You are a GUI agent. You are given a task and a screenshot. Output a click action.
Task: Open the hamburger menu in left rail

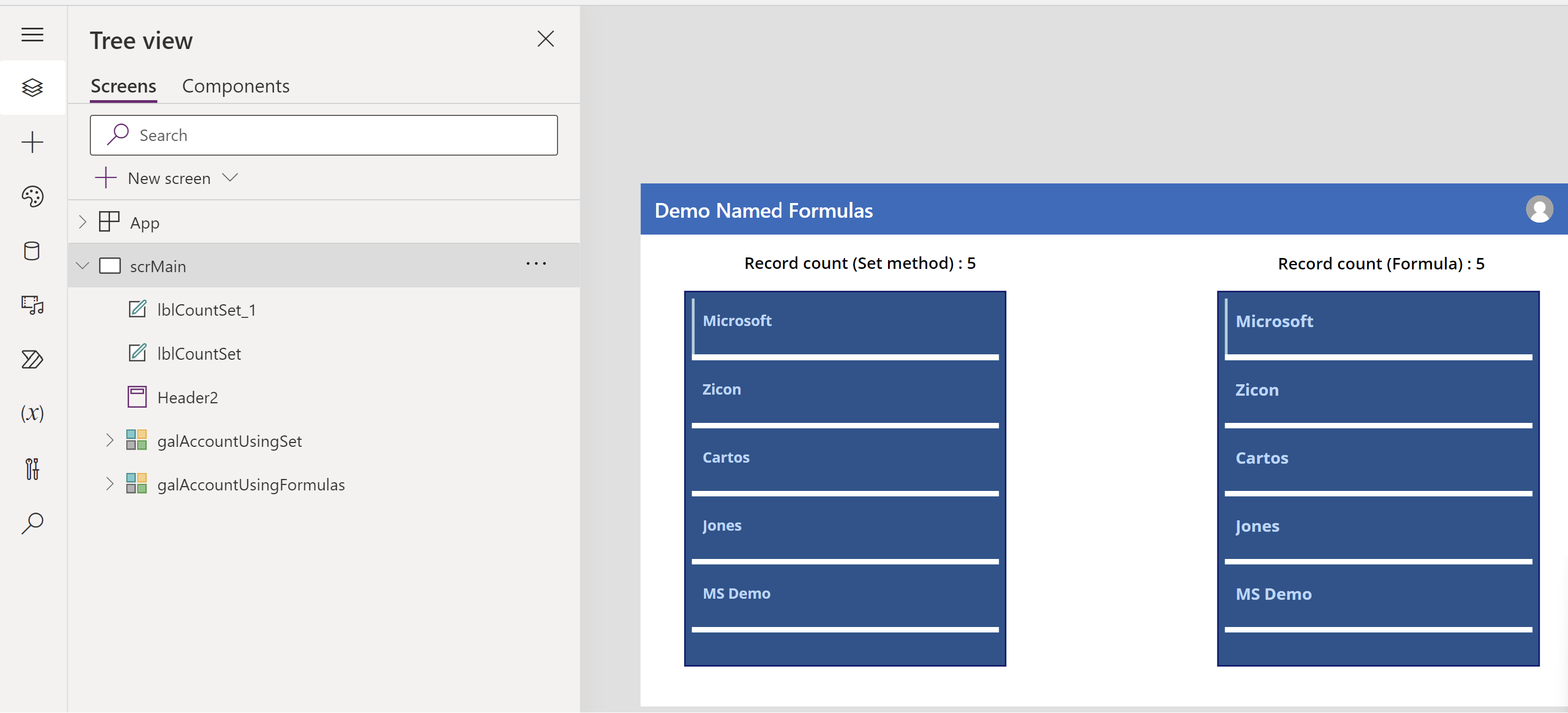pos(32,35)
